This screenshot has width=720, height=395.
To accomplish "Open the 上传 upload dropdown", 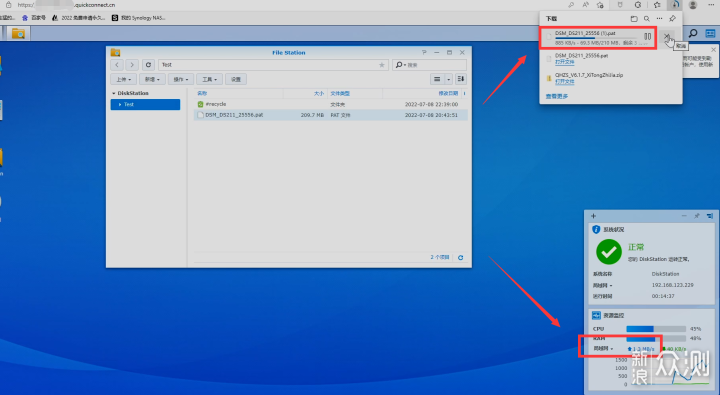I will (124, 79).
